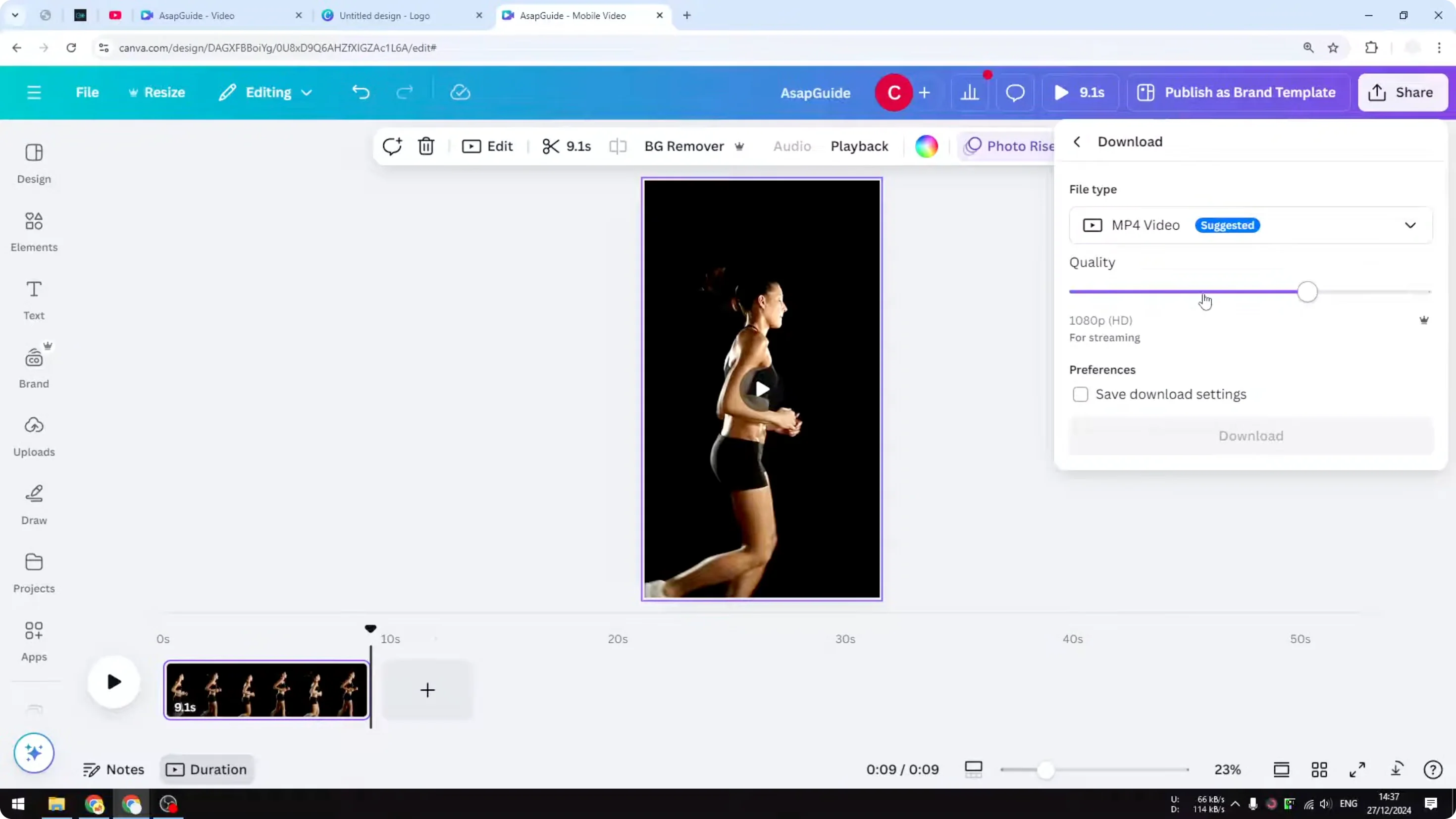Open notes panel with Notes toggle

tap(113, 769)
